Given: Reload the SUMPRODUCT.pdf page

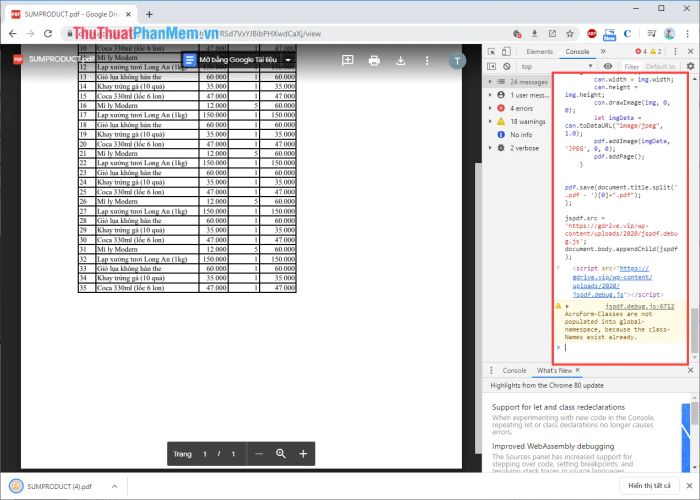Looking at the screenshot, I should click(48, 33).
